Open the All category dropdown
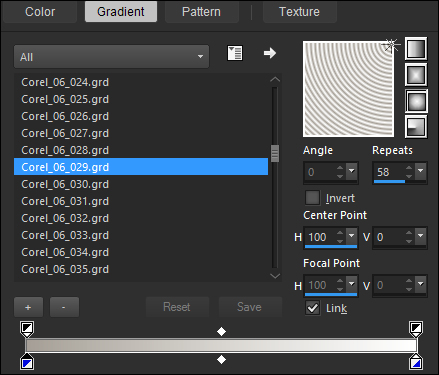The image size is (439, 375). 111,57
